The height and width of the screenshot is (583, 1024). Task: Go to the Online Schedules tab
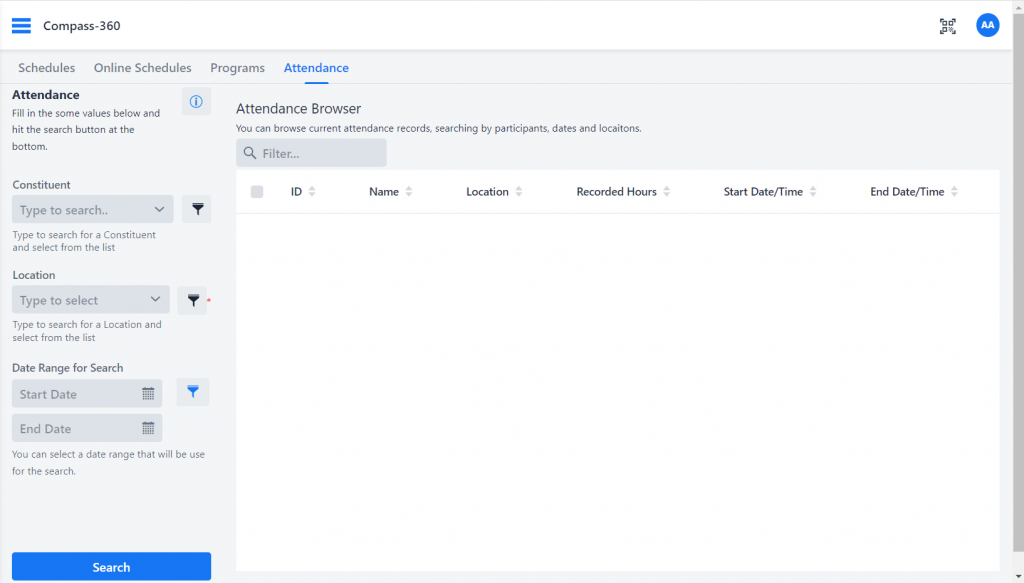pos(142,68)
